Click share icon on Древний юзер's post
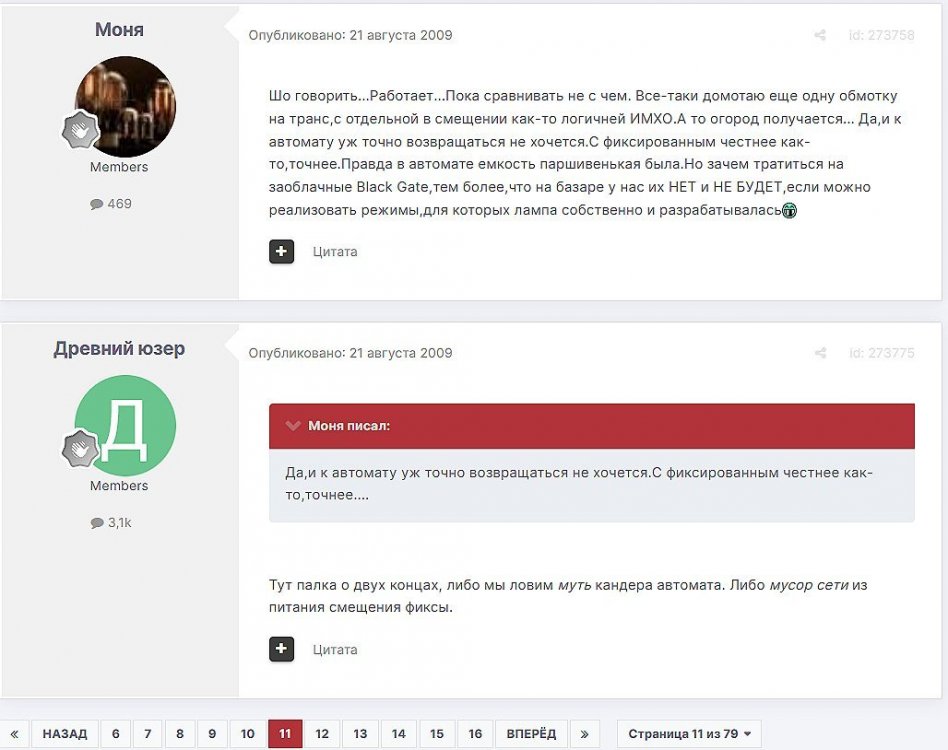 pyautogui.click(x=820, y=352)
